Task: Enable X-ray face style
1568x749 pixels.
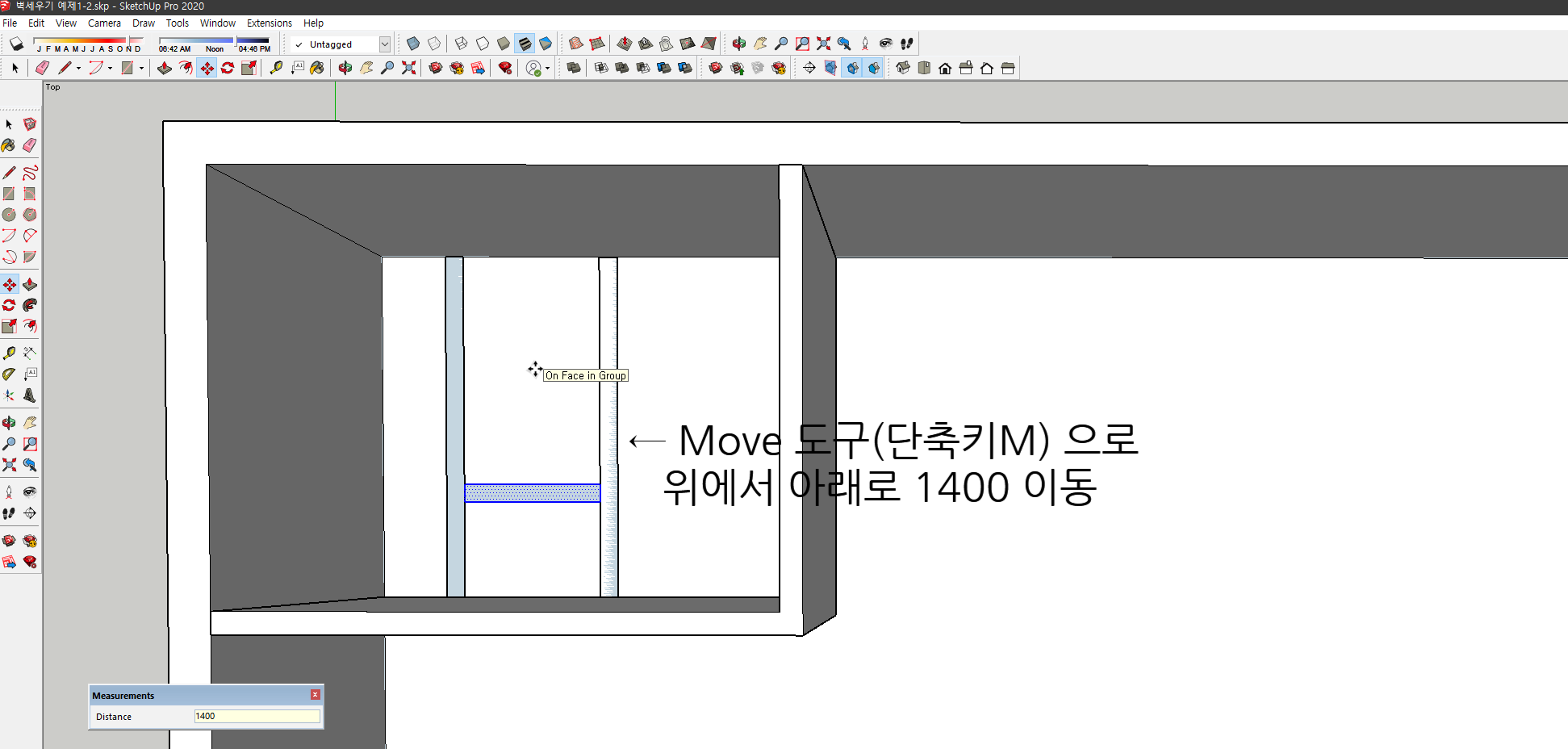Action: (414, 44)
